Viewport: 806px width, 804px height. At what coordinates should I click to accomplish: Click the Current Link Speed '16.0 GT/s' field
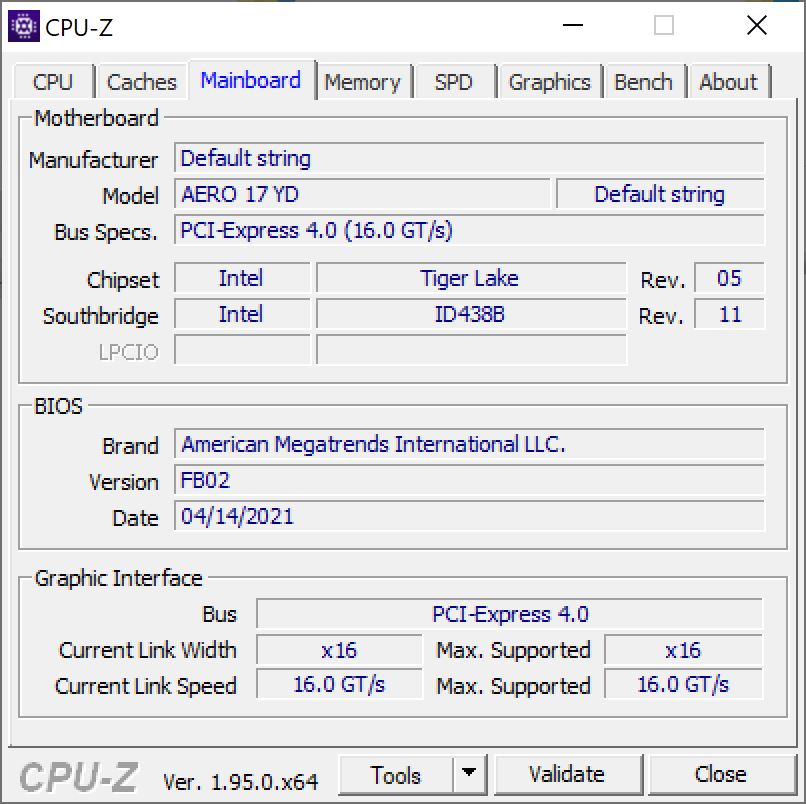tap(339, 685)
